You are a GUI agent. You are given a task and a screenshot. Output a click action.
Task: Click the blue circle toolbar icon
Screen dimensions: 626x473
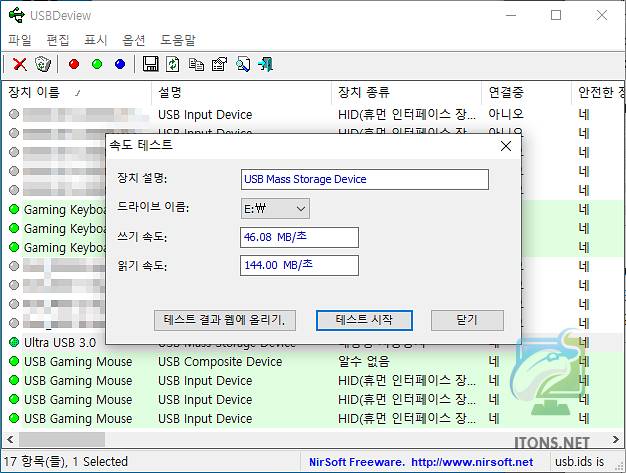tap(120, 64)
